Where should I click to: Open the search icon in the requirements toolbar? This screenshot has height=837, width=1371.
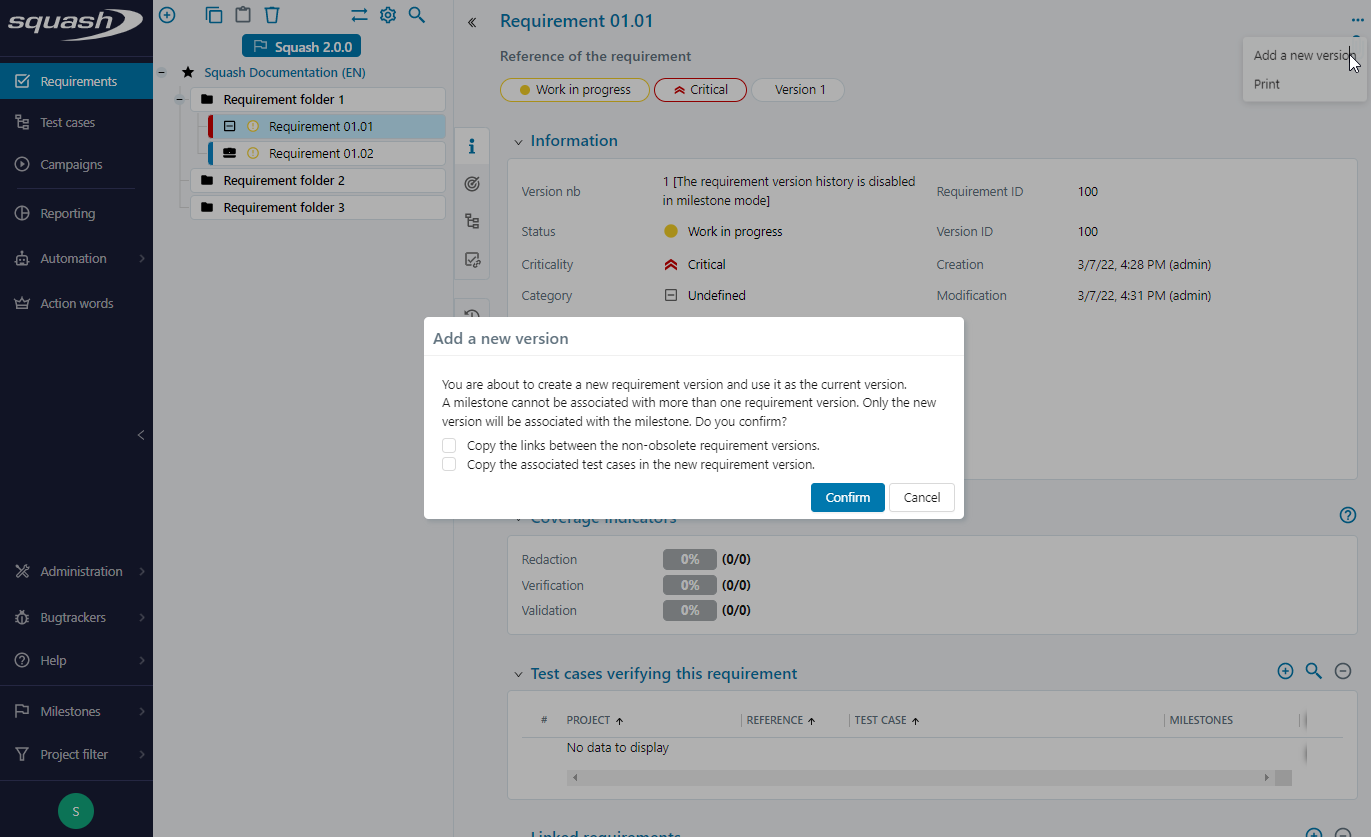[417, 15]
